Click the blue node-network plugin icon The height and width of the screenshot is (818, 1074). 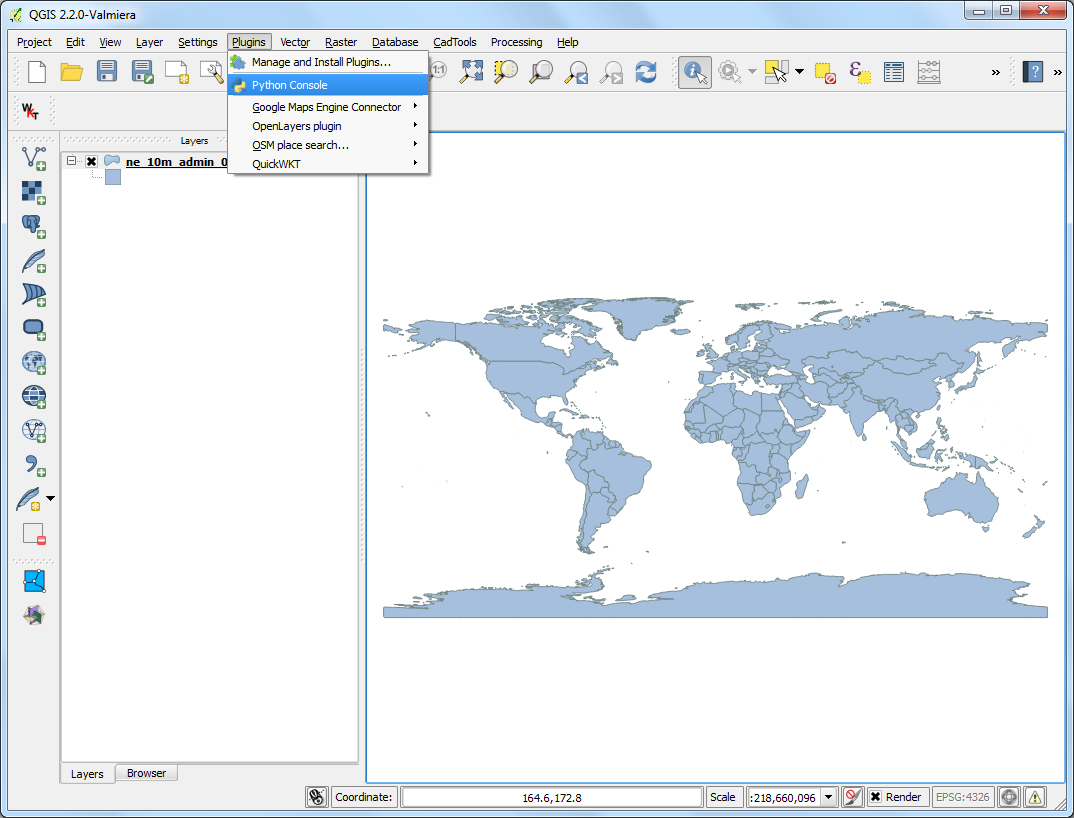(x=34, y=581)
